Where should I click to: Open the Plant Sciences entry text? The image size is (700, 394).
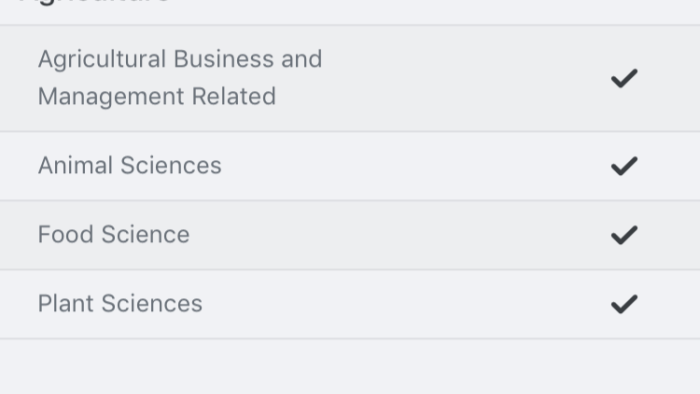[120, 304]
